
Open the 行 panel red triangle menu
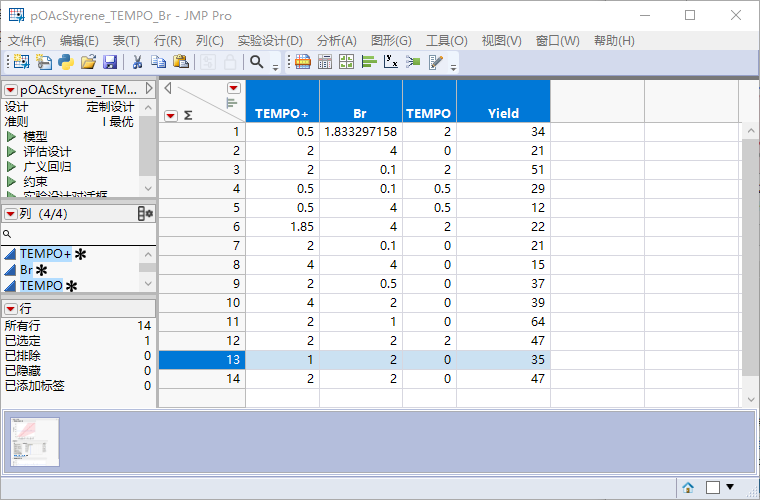pyautogui.click(x=11, y=309)
